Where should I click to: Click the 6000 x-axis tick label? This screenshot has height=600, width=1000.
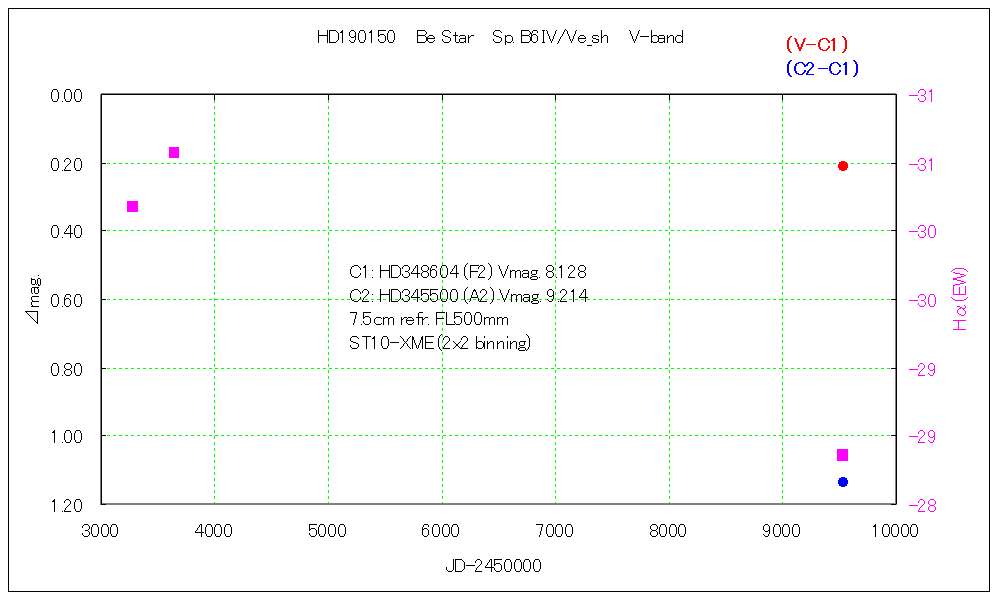point(441,531)
